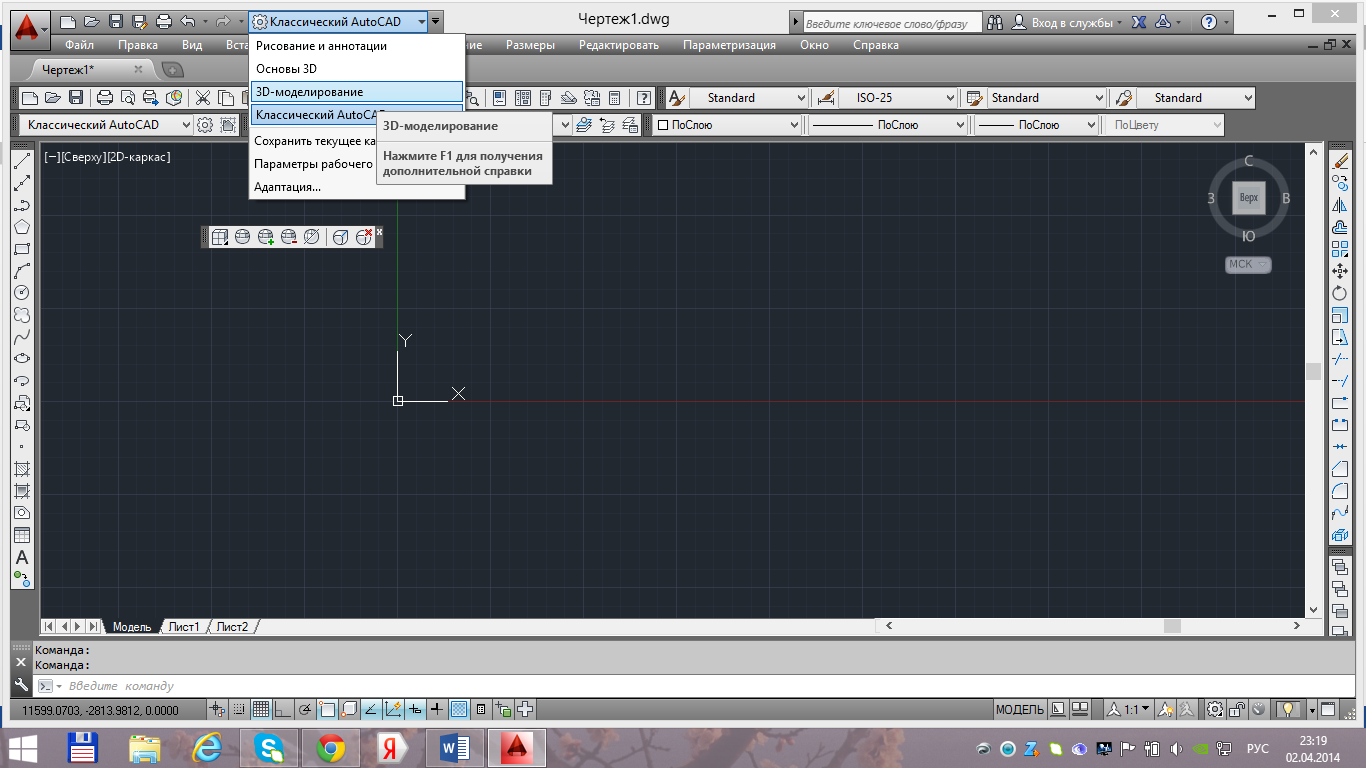
Task: Open Skype from the taskbar
Action: tap(269, 747)
